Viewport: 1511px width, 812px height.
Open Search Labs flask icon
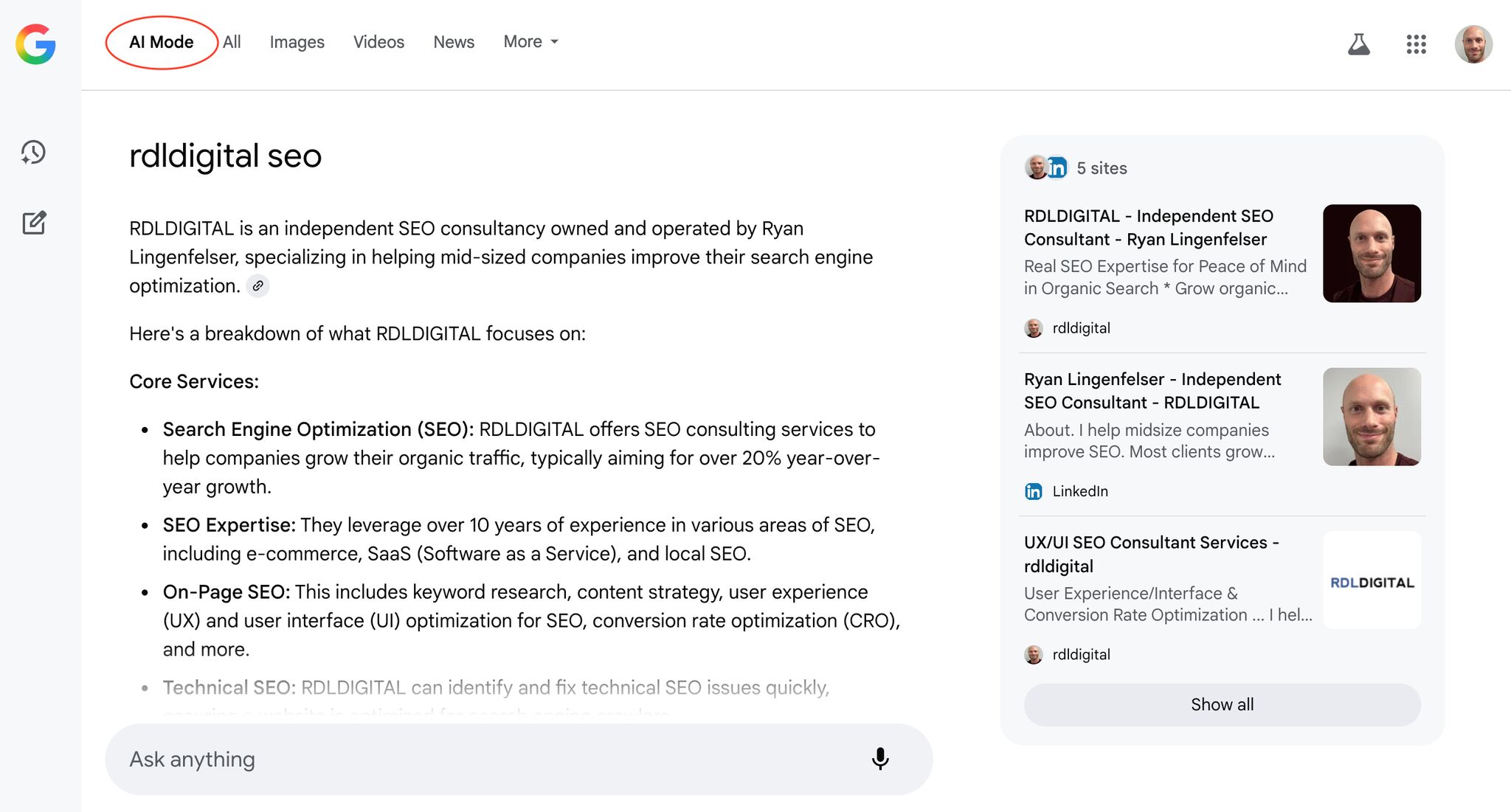tap(1358, 44)
